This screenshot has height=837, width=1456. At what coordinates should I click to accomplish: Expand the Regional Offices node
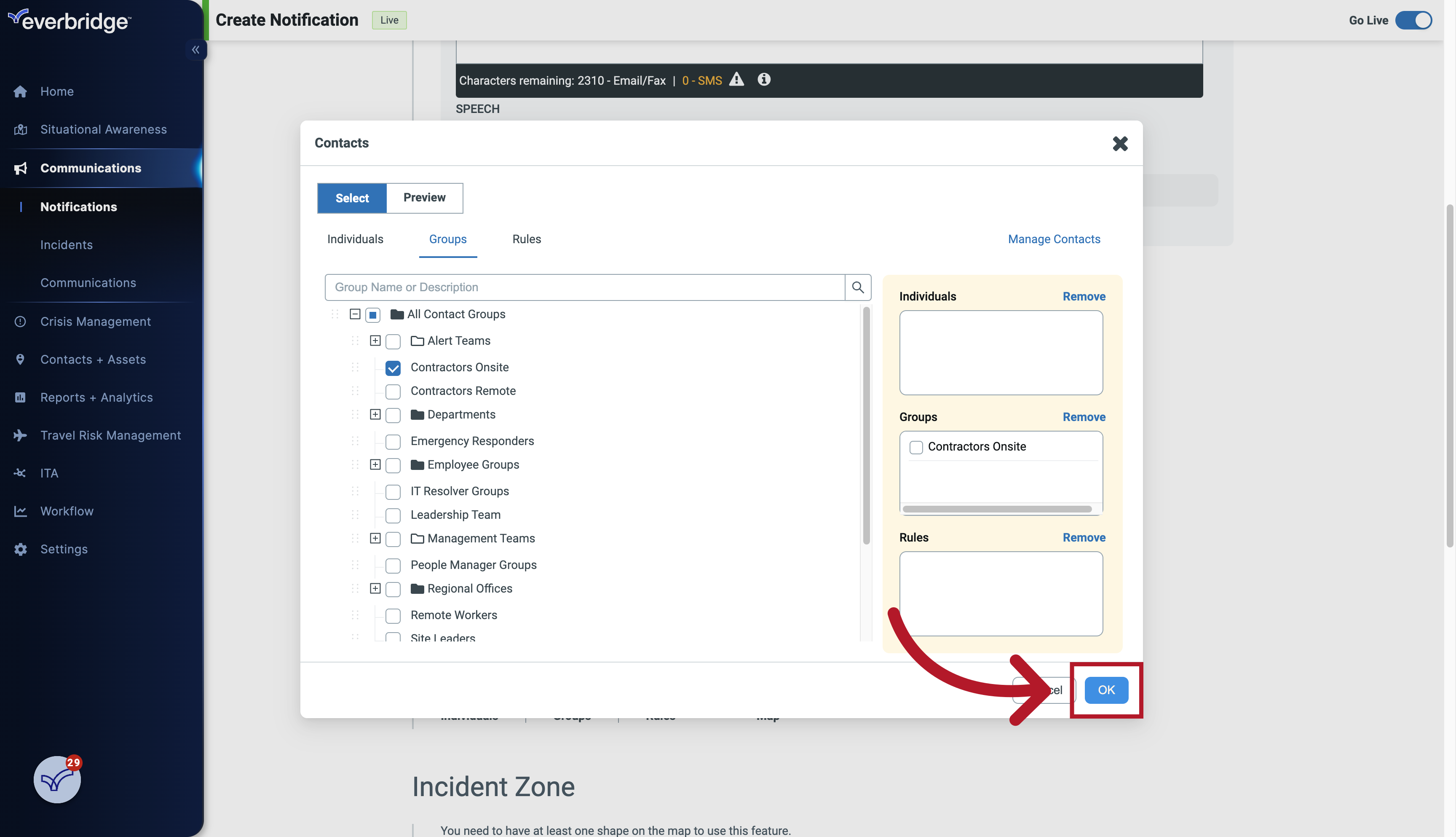click(x=375, y=589)
